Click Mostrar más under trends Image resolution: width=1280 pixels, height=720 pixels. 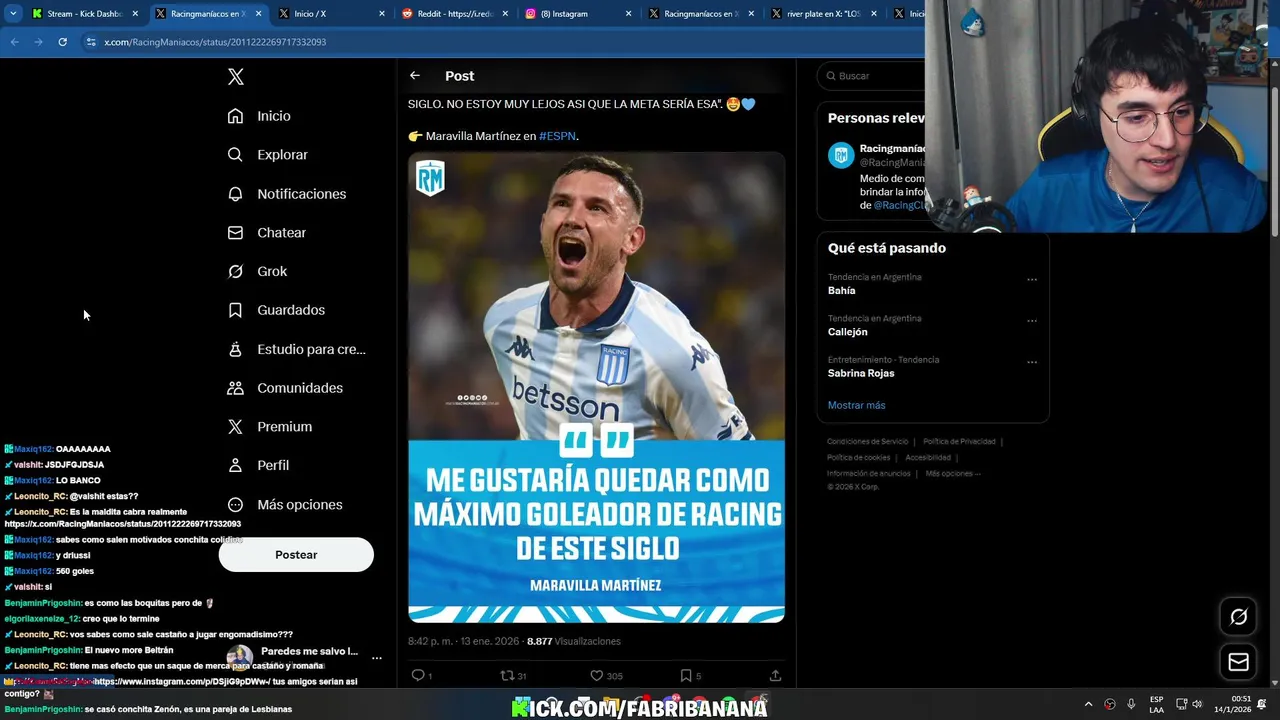pos(856,405)
